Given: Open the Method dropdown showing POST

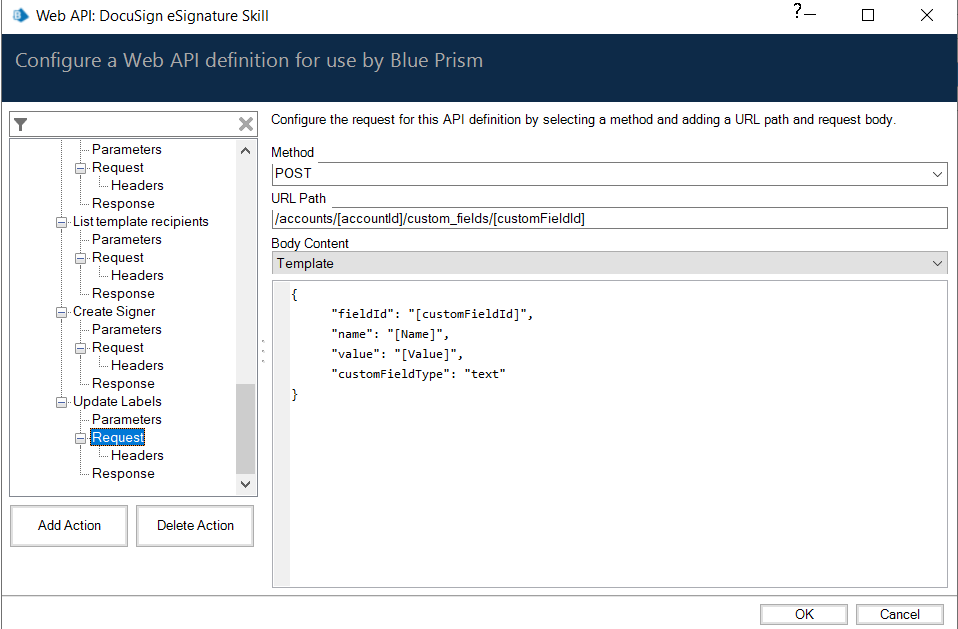Looking at the screenshot, I should pos(937,172).
